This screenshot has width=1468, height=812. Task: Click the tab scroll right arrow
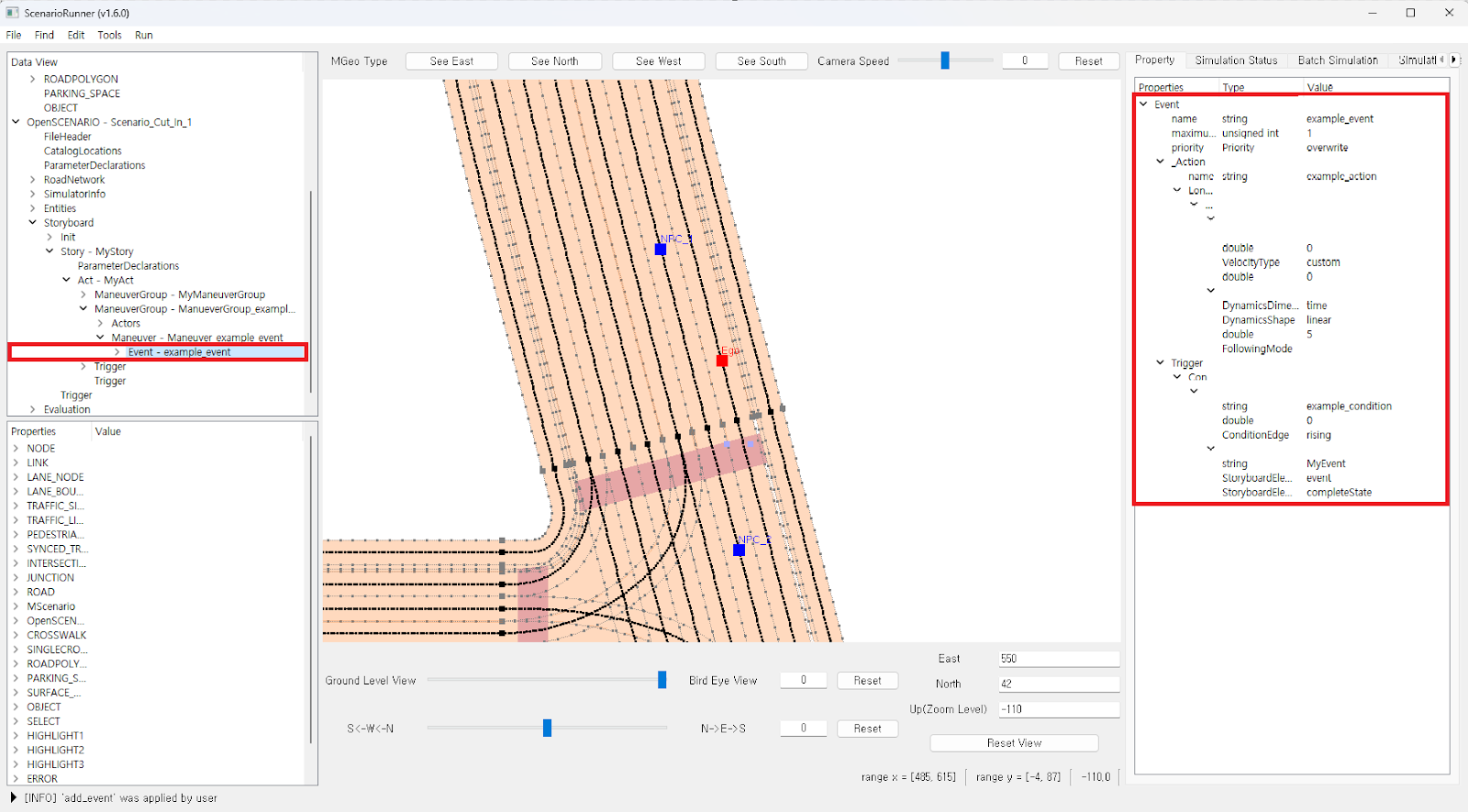1453,60
